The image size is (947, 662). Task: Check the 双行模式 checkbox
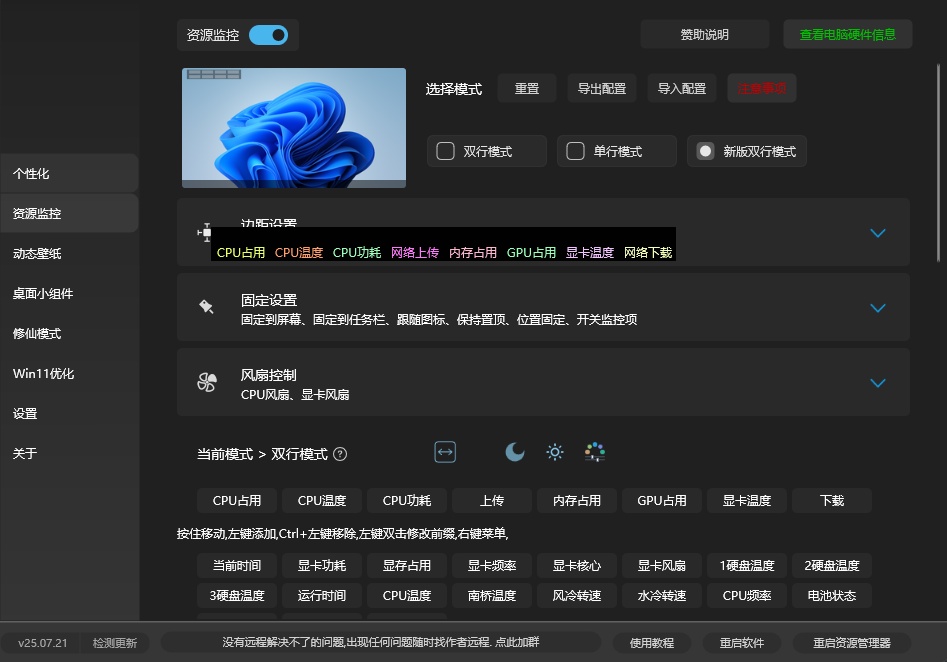click(445, 151)
